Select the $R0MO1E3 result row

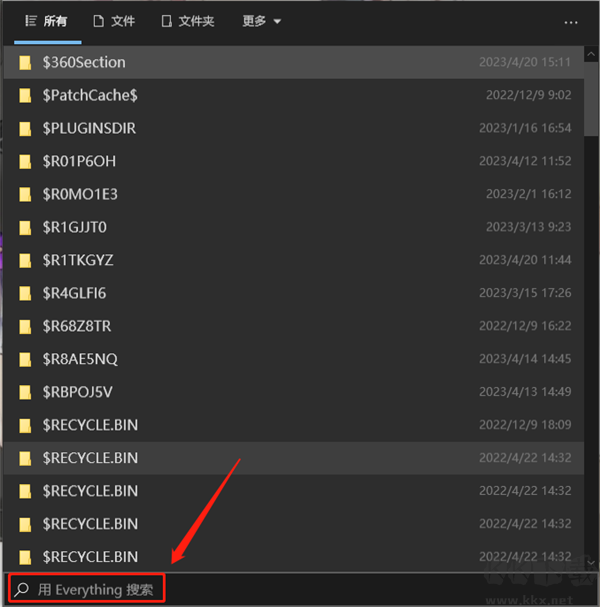pyautogui.click(x=294, y=194)
